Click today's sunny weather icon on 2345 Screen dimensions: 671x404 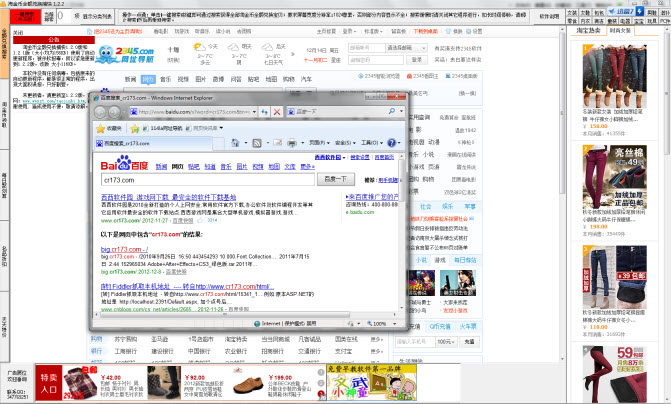pos(199,46)
